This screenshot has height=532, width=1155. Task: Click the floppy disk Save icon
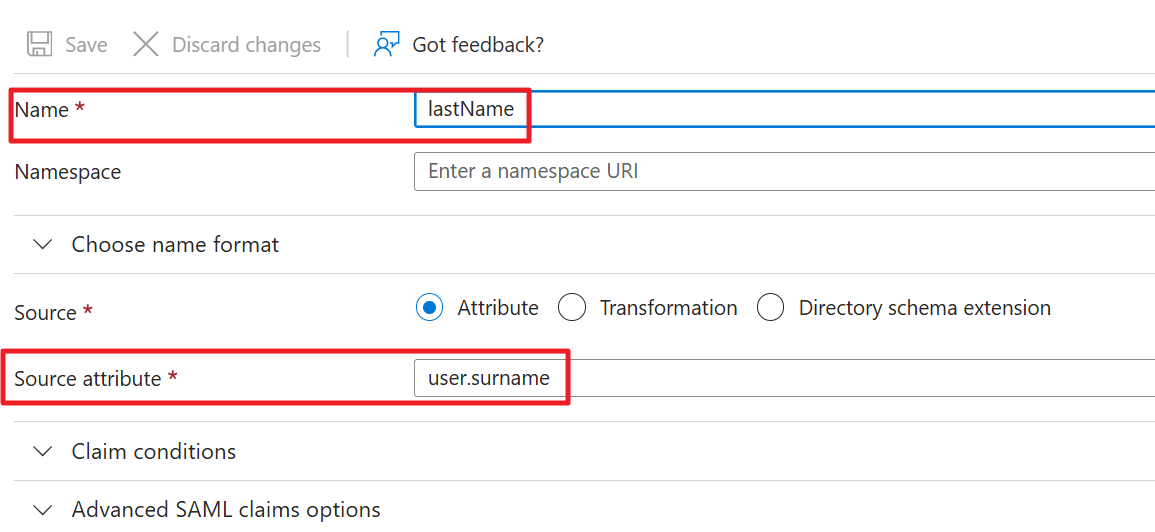(x=40, y=45)
